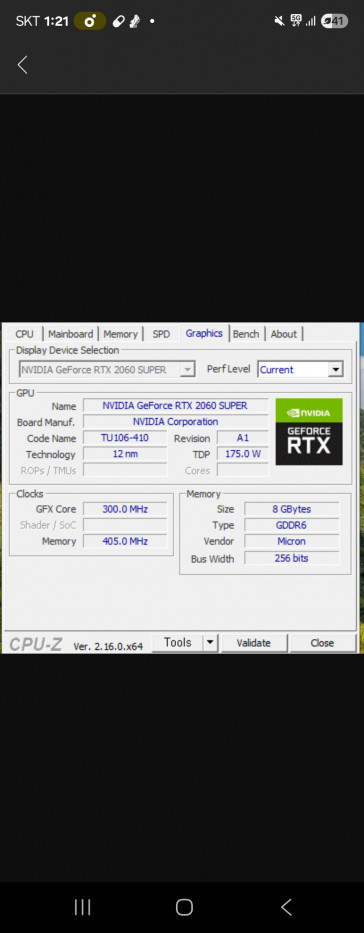This screenshot has height=933, width=364.
Task: Tap battery indicator in status bar
Action: pyautogui.click(x=334, y=21)
